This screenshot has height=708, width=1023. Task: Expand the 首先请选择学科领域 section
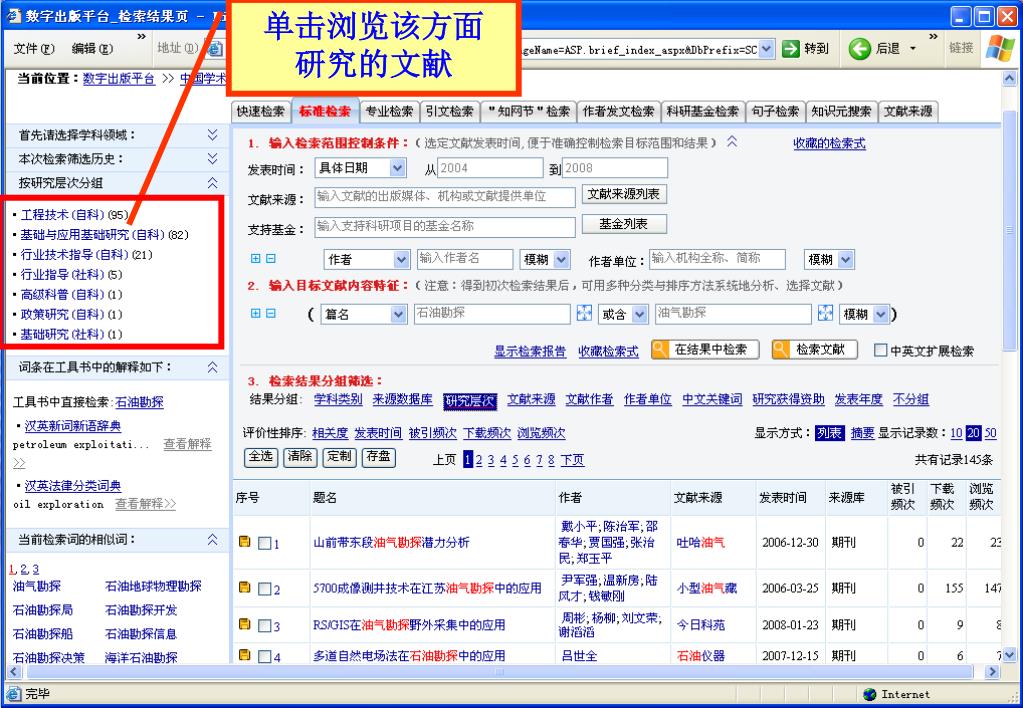tap(213, 134)
